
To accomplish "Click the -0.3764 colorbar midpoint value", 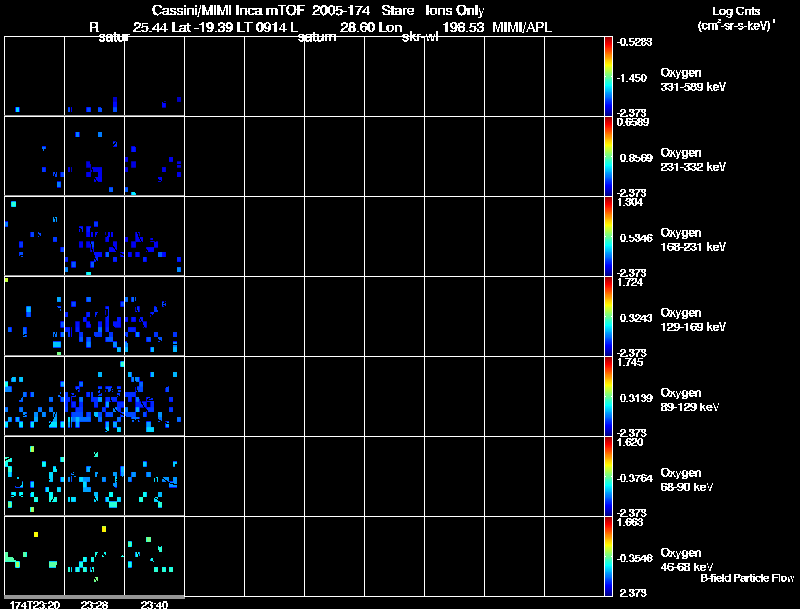I will point(634,478).
